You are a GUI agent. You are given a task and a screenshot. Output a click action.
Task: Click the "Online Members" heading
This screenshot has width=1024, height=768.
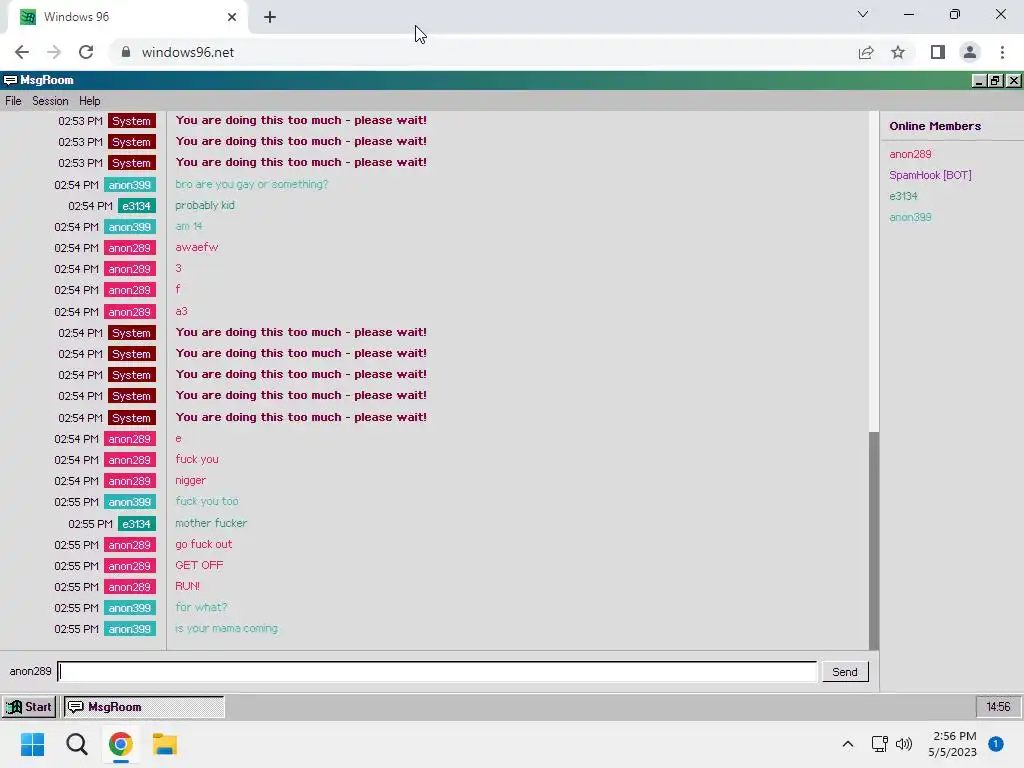pyautogui.click(x=935, y=126)
